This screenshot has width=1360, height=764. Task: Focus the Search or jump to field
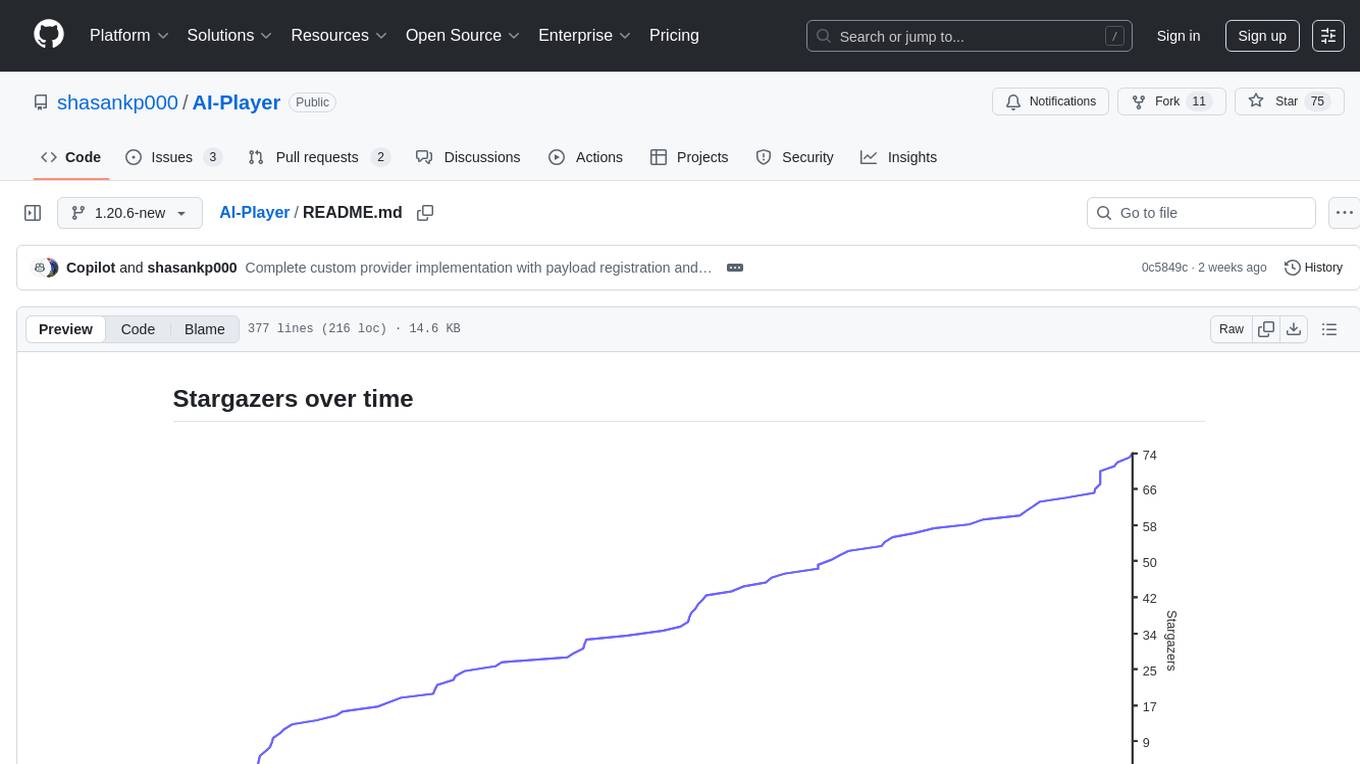[x=970, y=36]
